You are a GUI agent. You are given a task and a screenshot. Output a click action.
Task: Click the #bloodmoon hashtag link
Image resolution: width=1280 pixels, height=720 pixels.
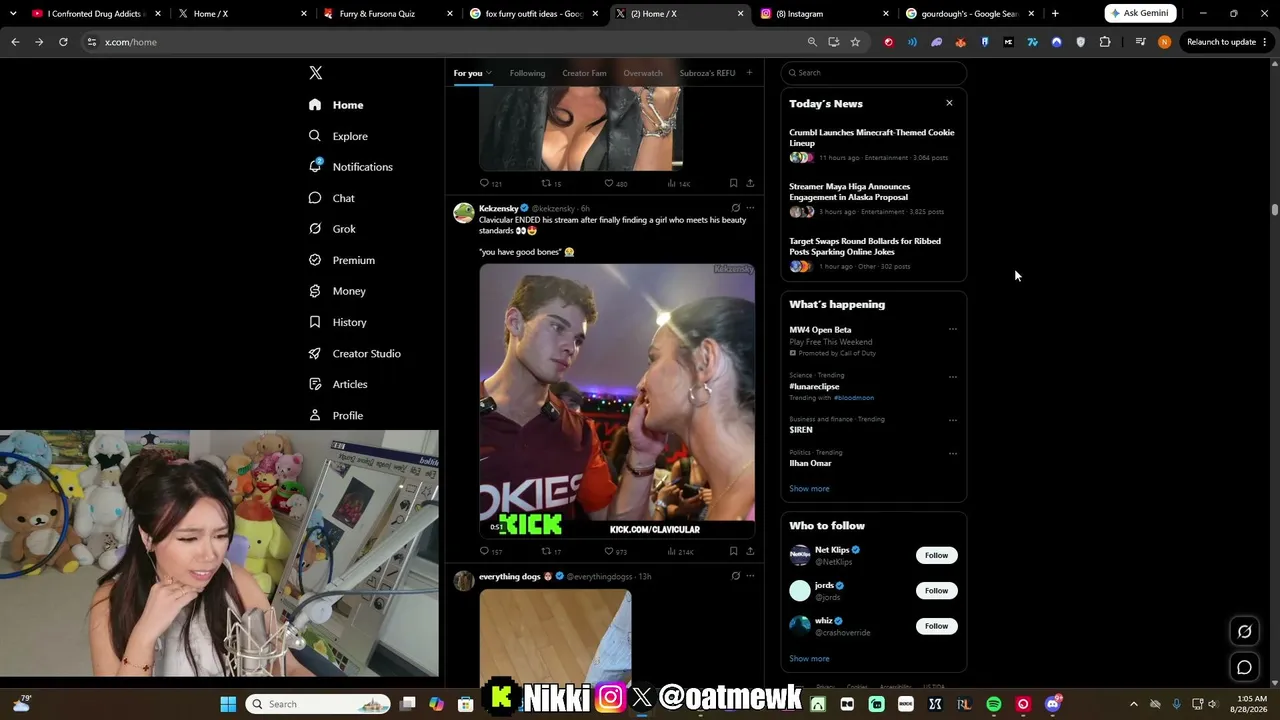854,398
